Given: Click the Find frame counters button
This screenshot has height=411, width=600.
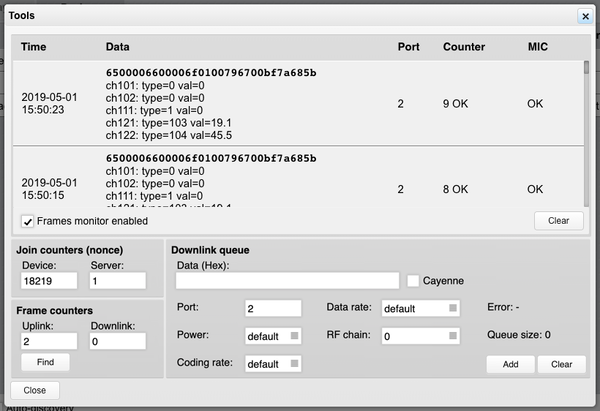Looking at the screenshot, I should click(x=45, y=362).
